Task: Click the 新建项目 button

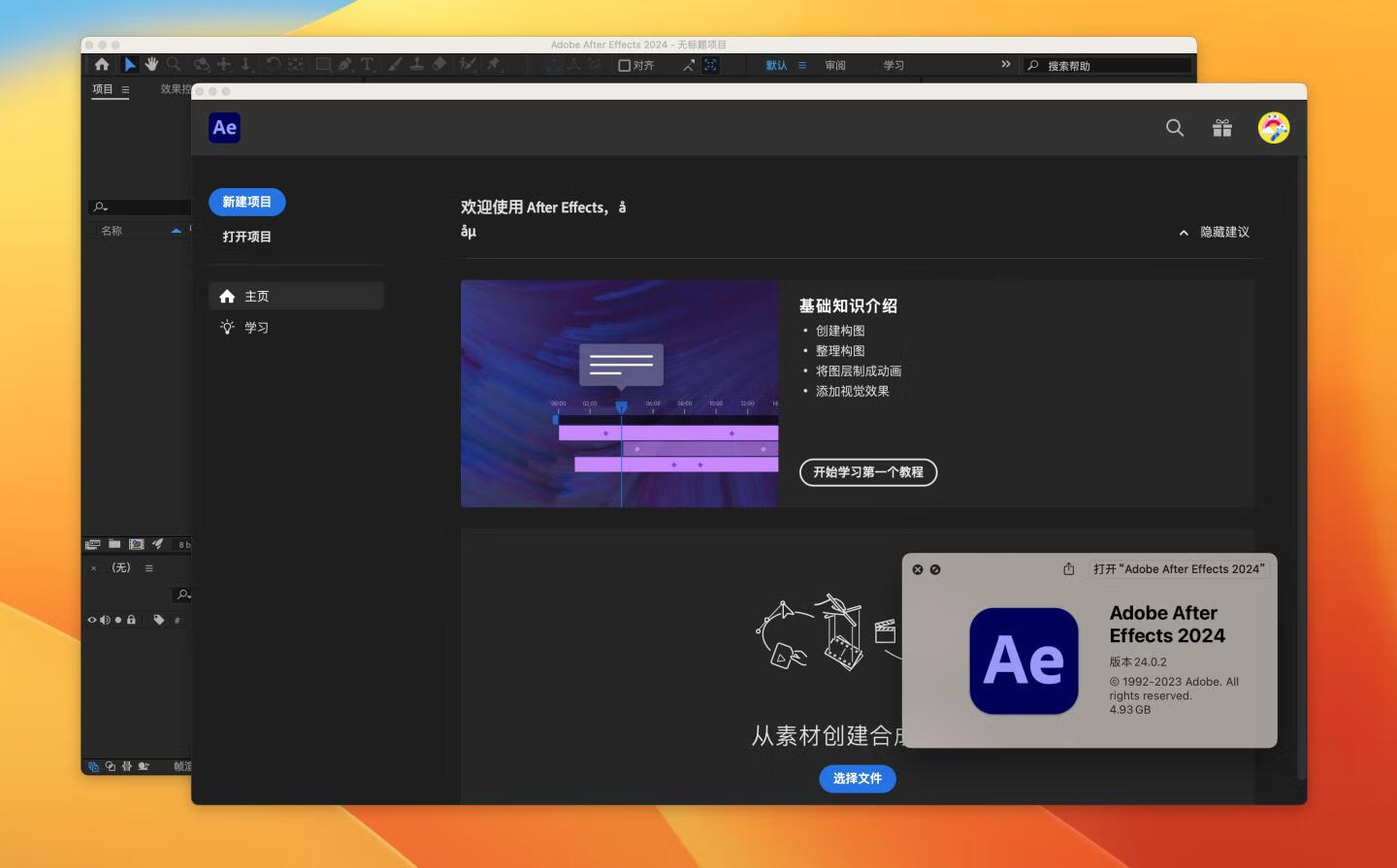Action: (x=246, y=202)
